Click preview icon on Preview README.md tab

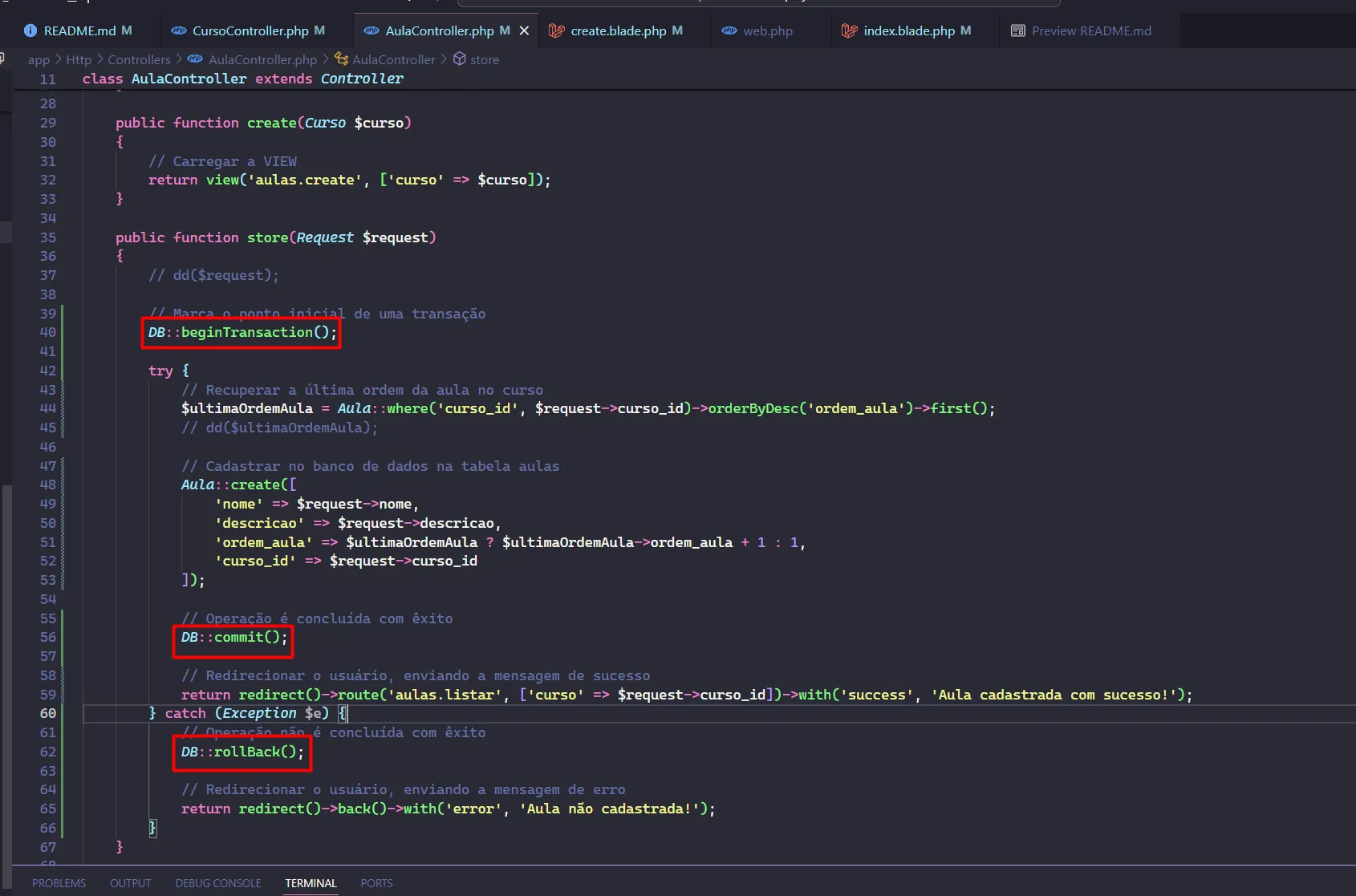click(x=1017, y=30)
